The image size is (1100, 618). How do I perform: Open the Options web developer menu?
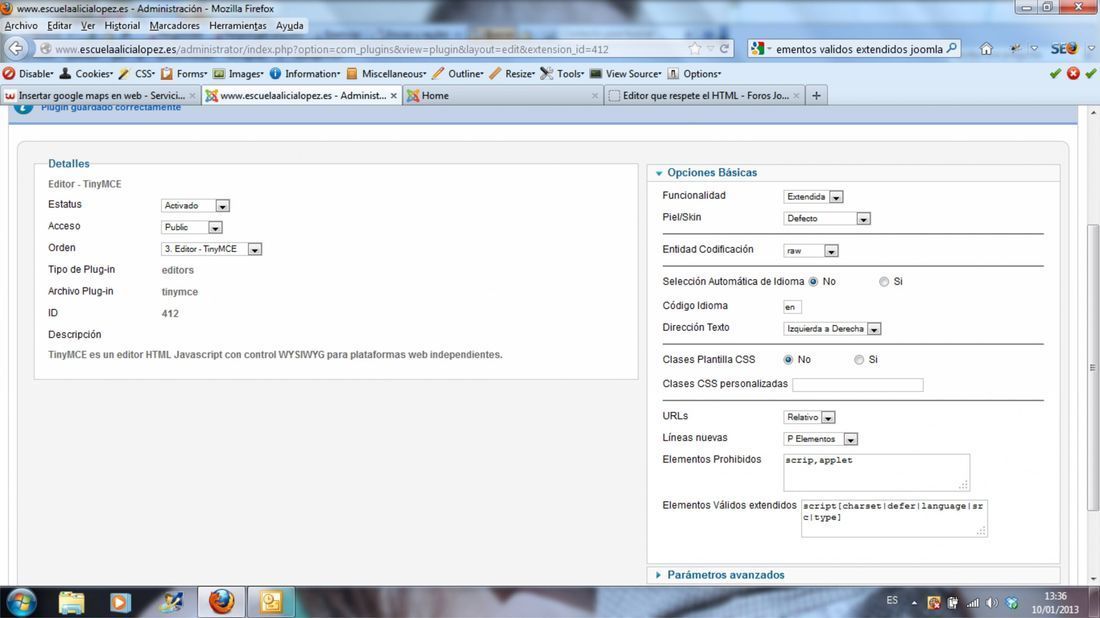pyautogui.click(x=694, y=74)
